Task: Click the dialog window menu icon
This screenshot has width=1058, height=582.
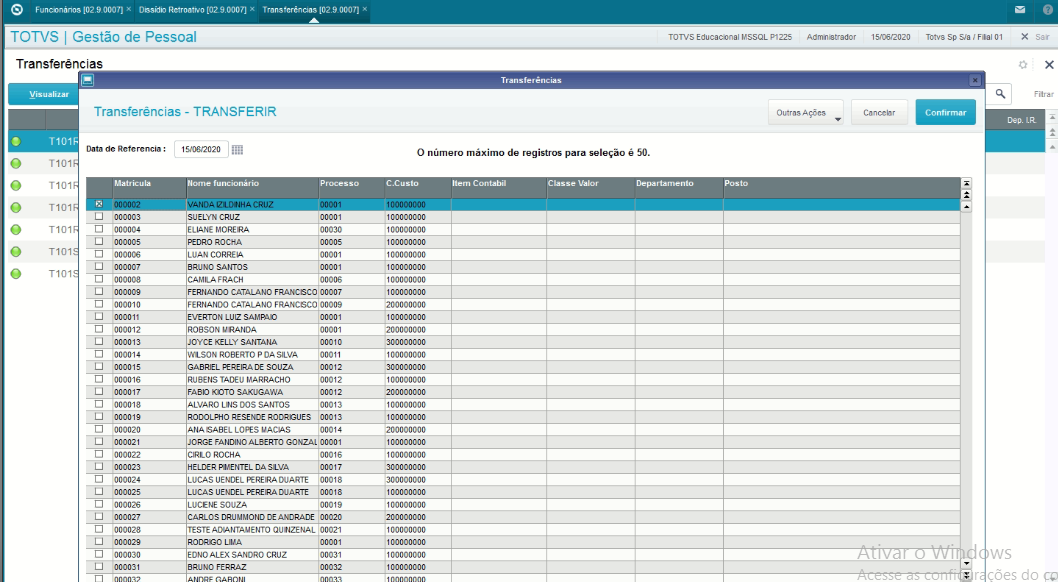Action: click(88, 80)
